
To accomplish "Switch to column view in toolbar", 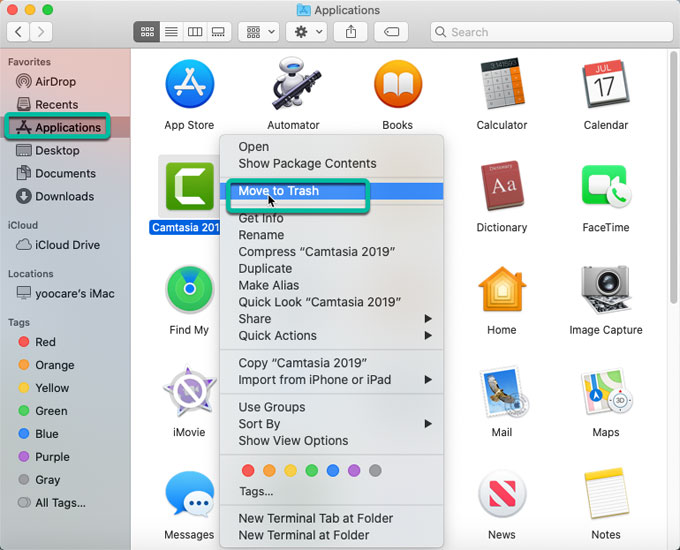I will pos(195,32).
